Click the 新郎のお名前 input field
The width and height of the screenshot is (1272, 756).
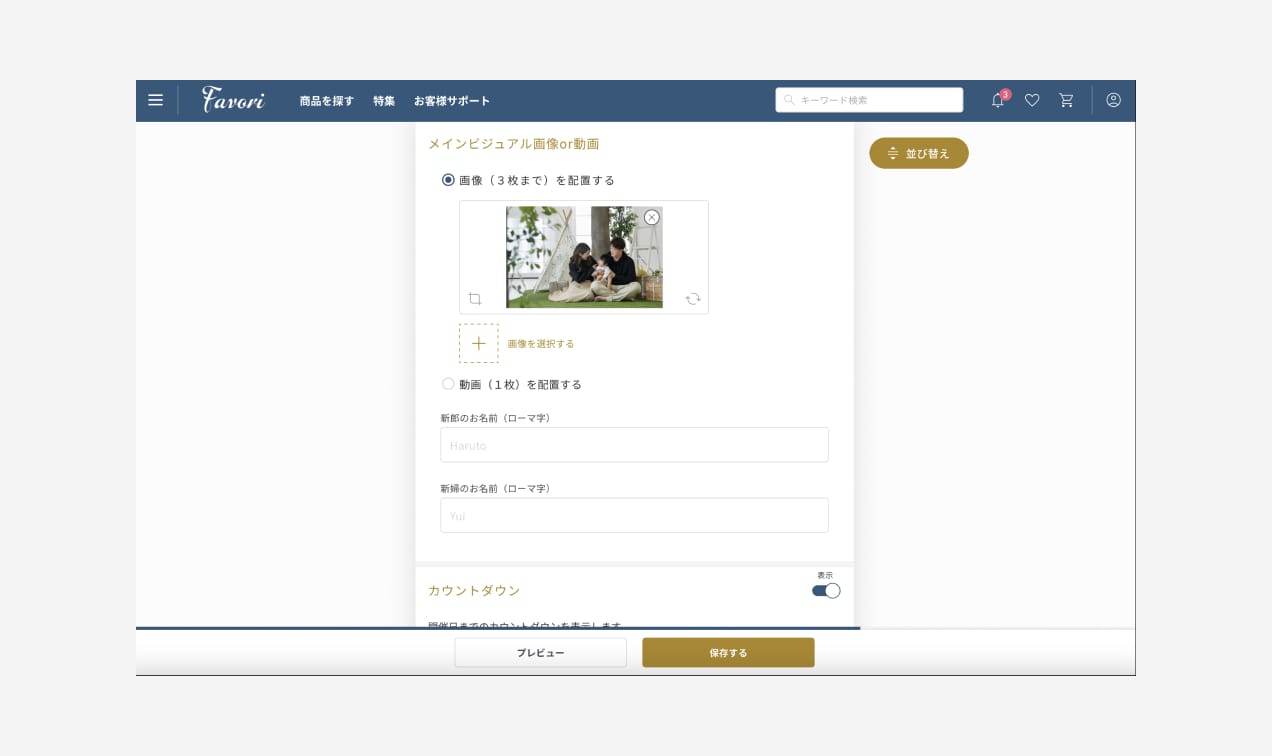tap(634, 445)
